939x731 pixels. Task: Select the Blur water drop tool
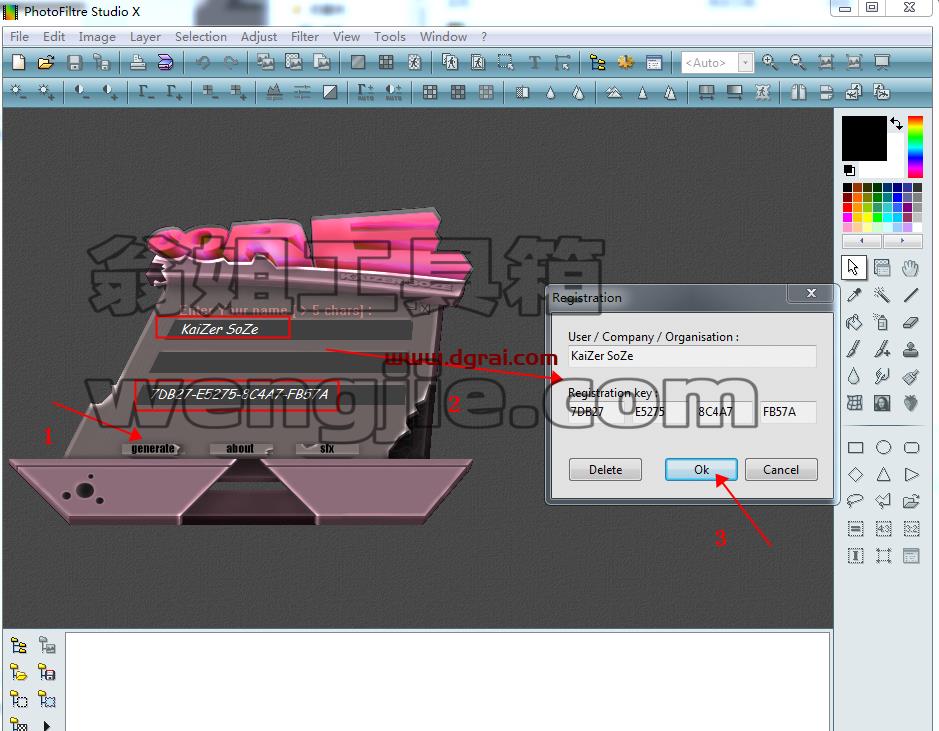pyautogui.click(x=854, y=376)
